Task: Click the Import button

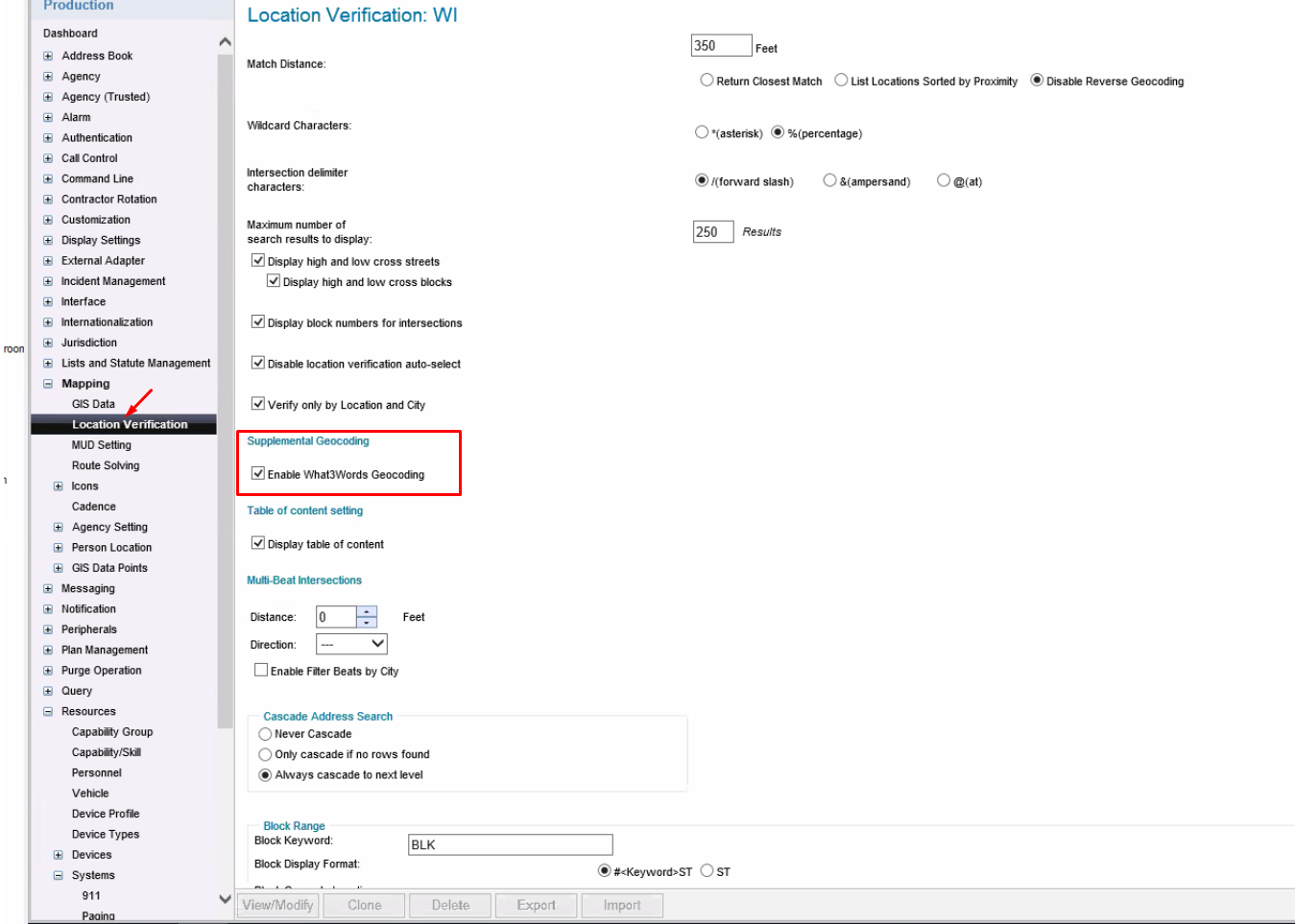Action: pyautogui.click(x=622, y=905)
